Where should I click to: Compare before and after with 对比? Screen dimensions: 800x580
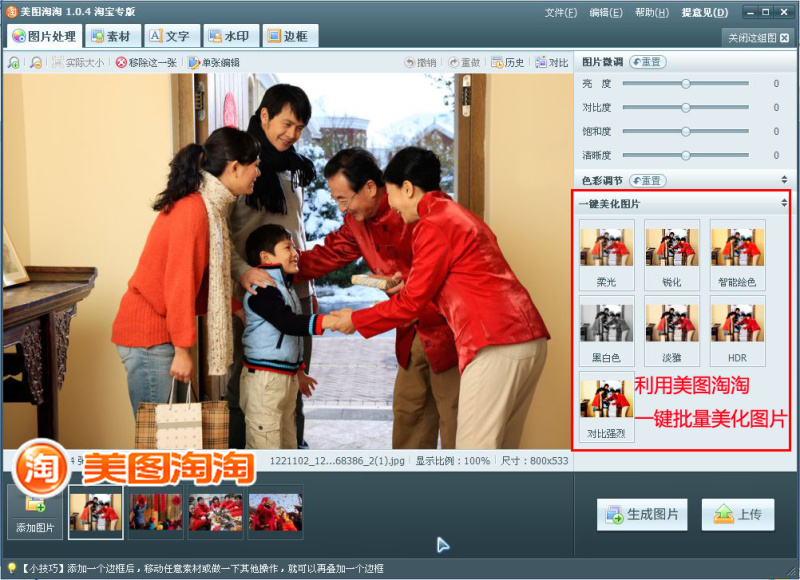[x=552, y=63]
